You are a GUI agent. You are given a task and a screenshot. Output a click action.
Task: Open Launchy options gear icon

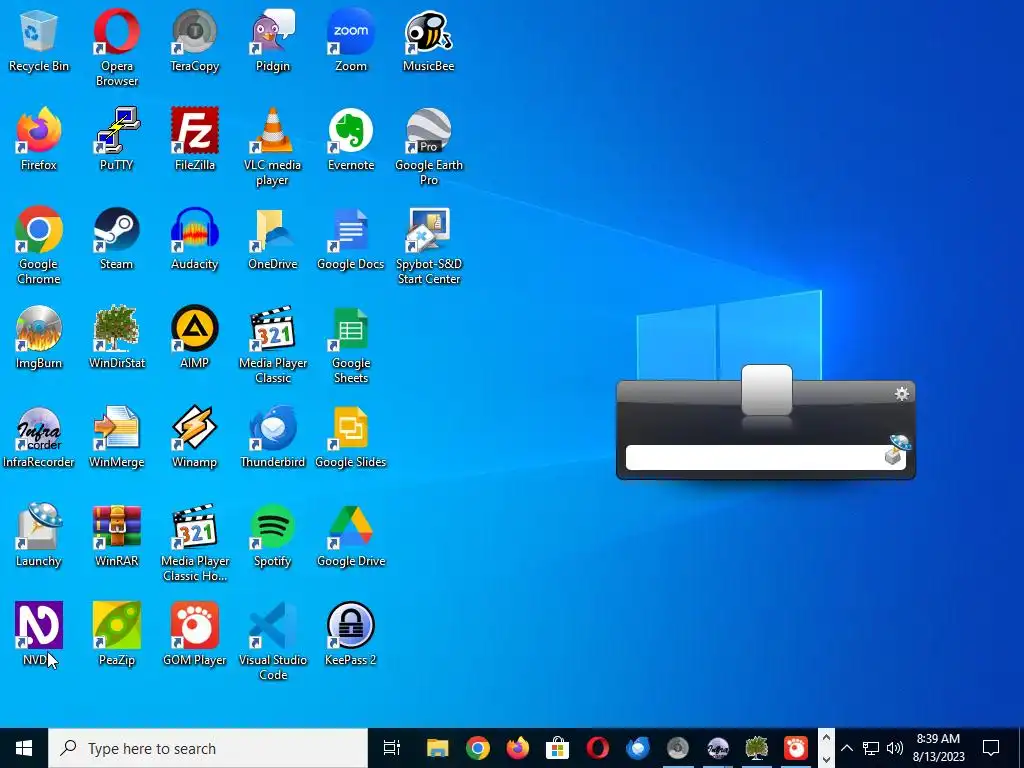(901, 394)
